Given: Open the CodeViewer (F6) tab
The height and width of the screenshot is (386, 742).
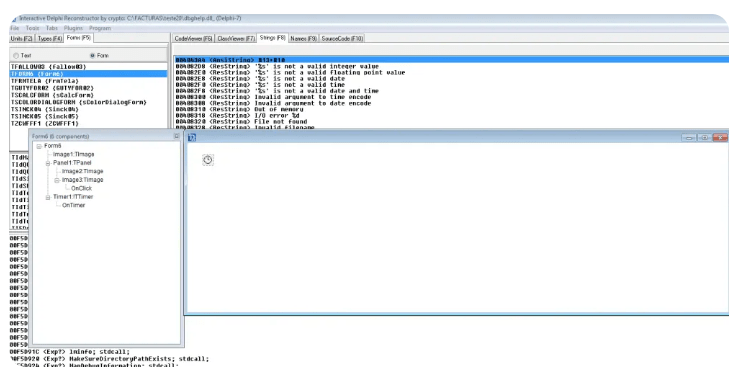Looking at the screenshot, I should coord(193,39).
